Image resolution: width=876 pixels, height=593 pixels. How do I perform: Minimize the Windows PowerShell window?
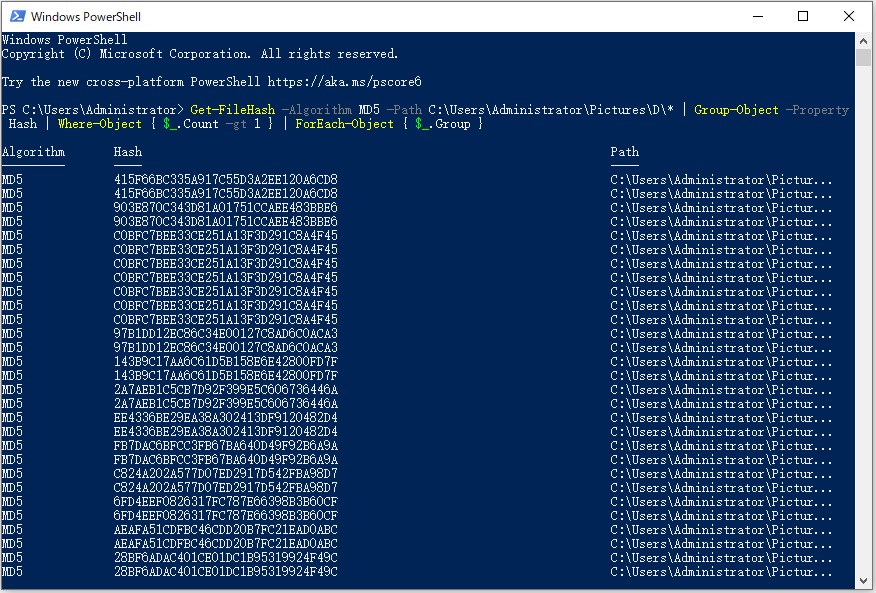click(758, 16)
